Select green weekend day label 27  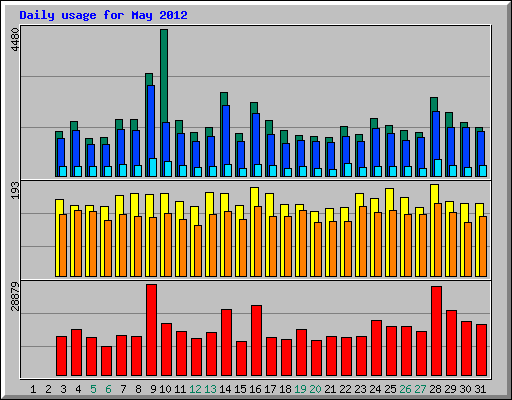[420, 389]
